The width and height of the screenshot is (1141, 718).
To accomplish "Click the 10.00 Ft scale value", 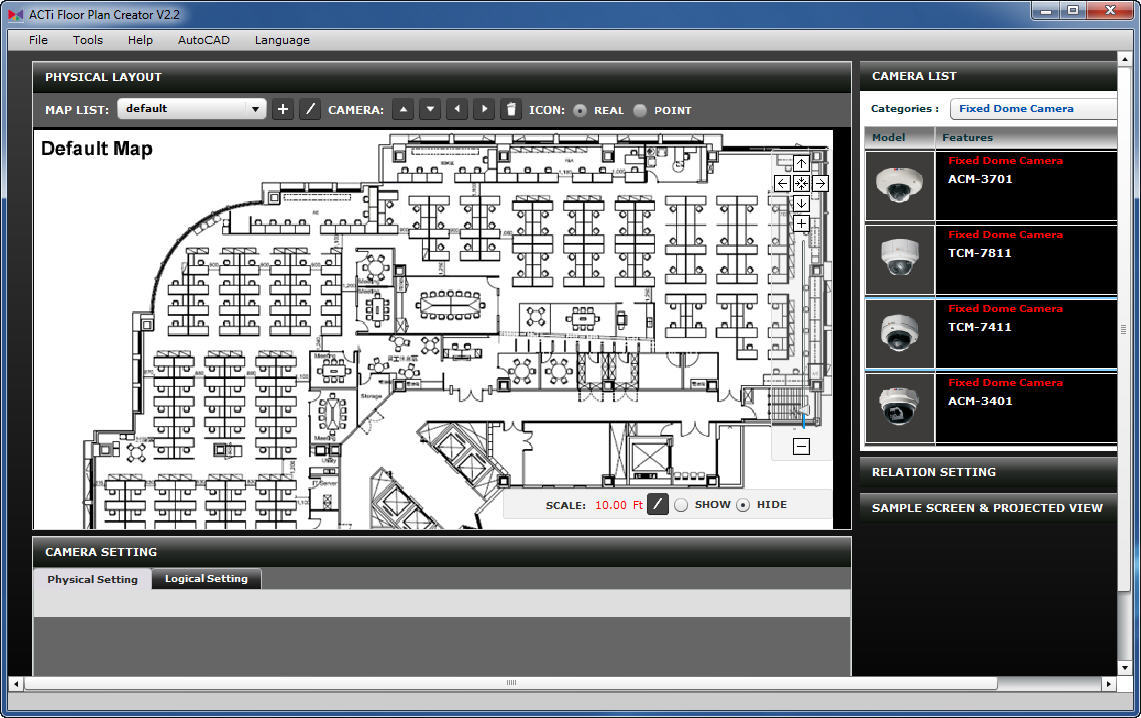I will pos(619,505).
